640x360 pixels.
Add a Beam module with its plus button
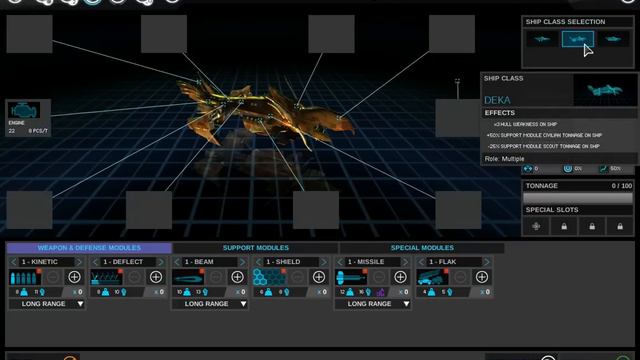pos(237,277)
